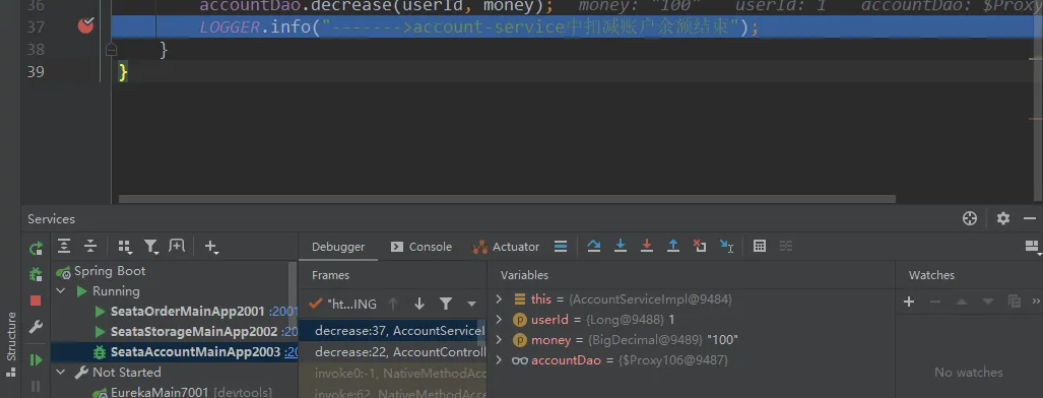This screenshot has width=1043, height=398.
Task: Hide the Services panel with the minus icon
Action: pyautogui.click(x=1030, y=218)
